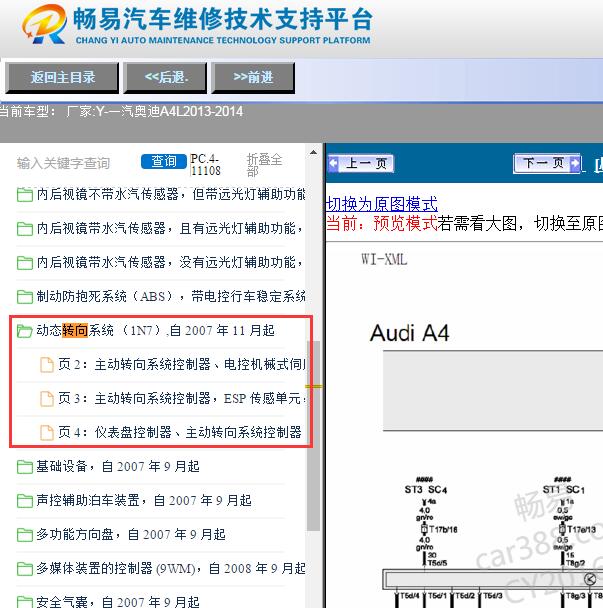The width and height of the screenshot is (603, 608).
Task: Expand 声控辅助泊车装置 folder
Action: 143,501
